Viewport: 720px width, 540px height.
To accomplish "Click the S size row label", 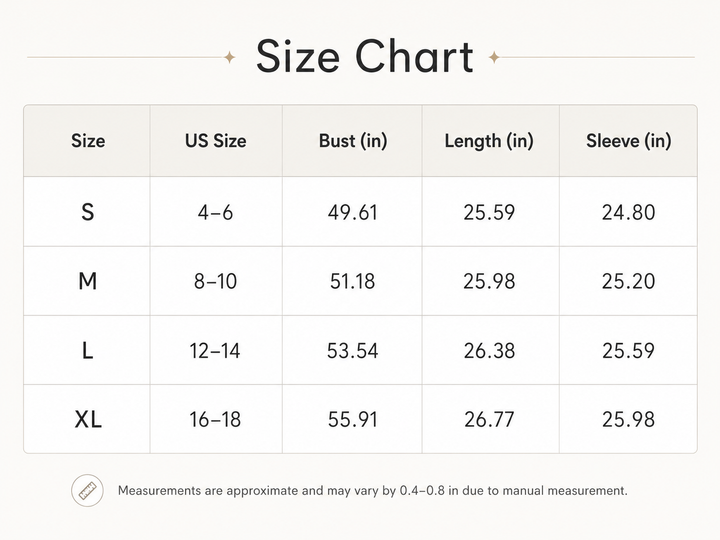I will tap(88, 212).
